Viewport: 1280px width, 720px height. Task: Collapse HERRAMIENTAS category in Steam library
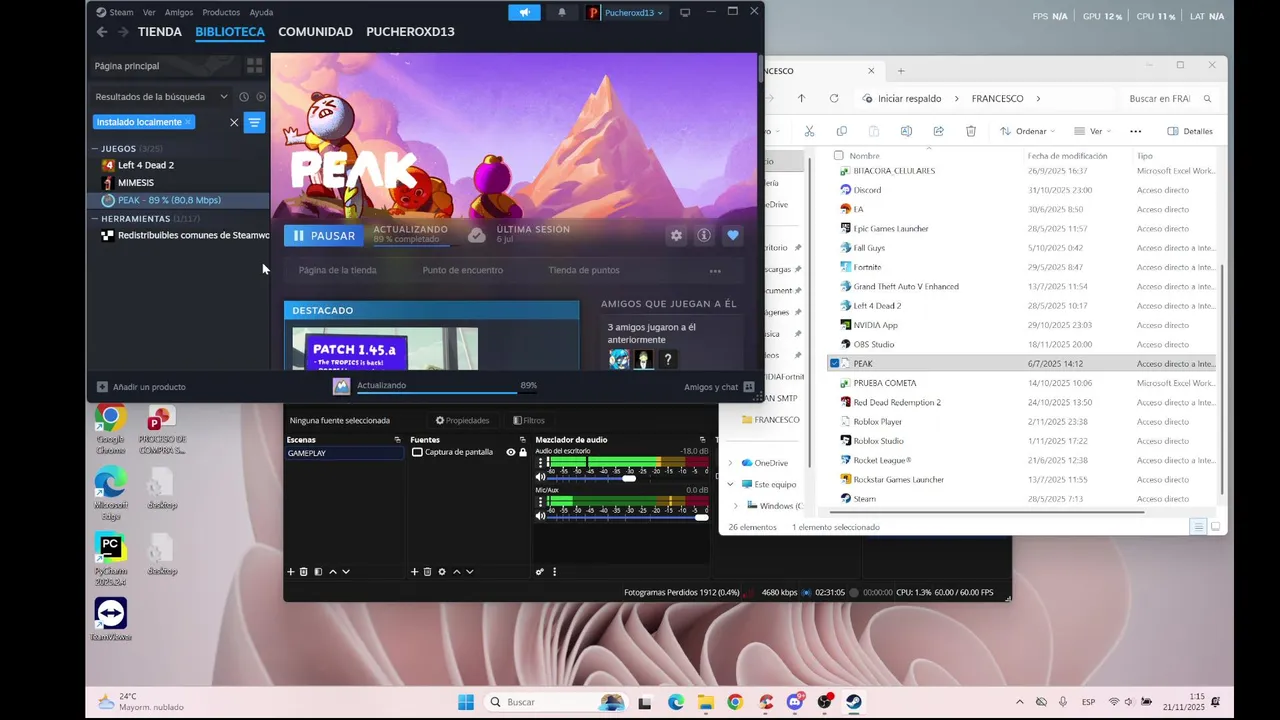95,219
